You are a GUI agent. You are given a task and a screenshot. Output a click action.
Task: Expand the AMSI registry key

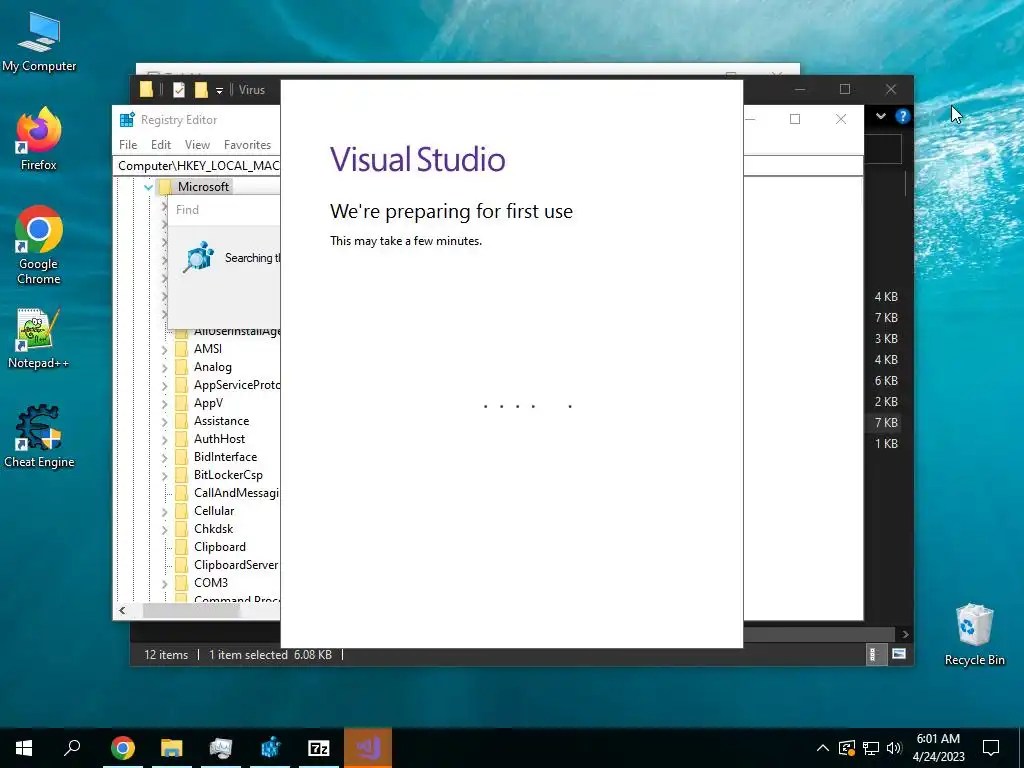click(x=164, y=349)
